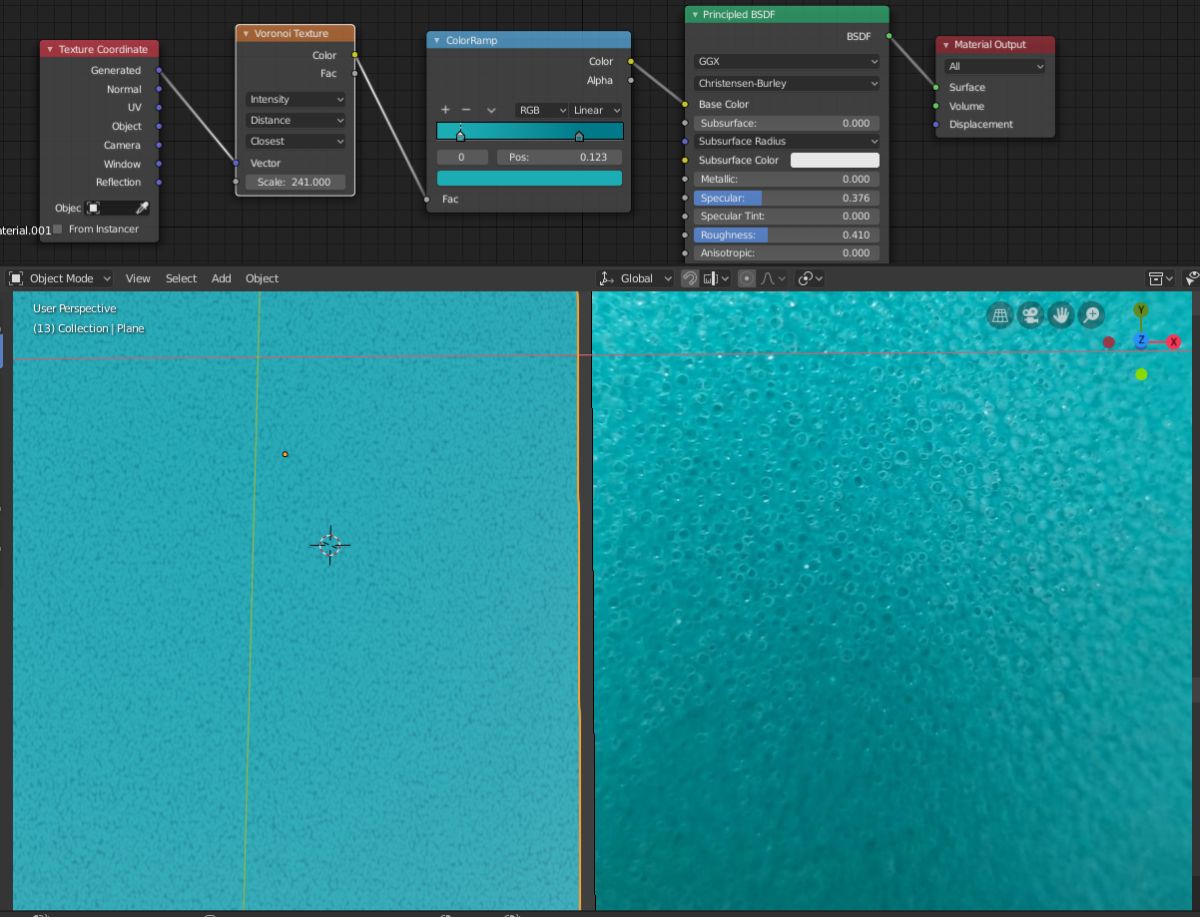
Task: Click the Voronoi Color output socket
Action: (355, 55)
